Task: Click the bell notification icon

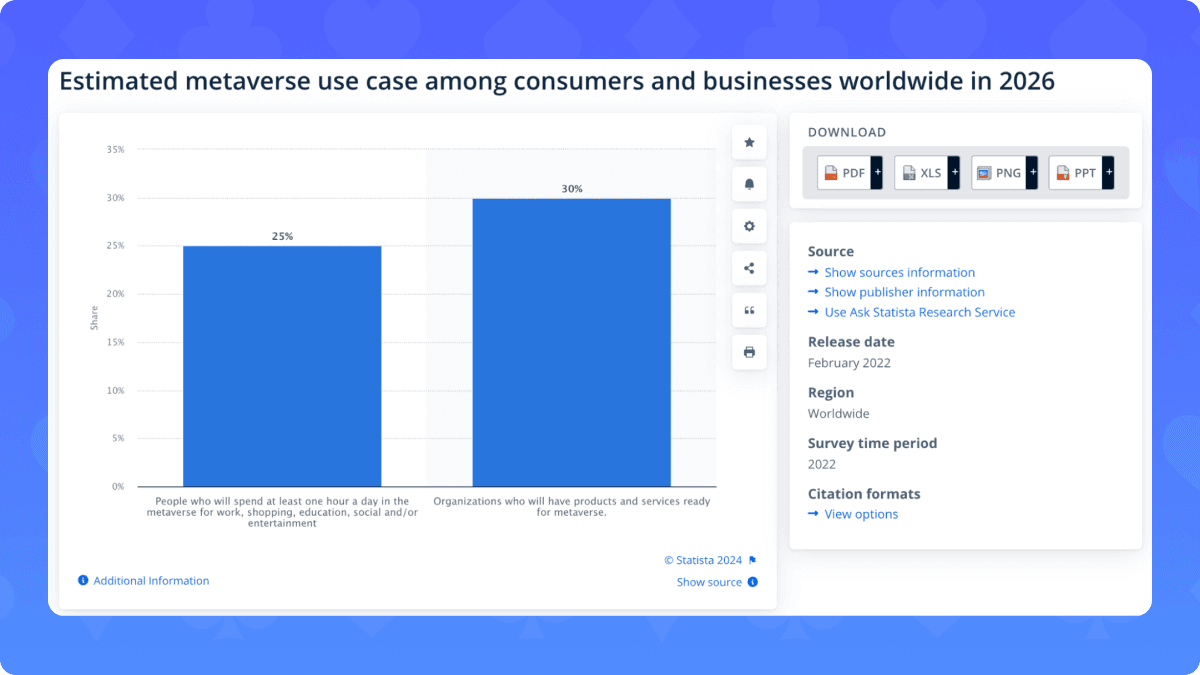Action: 749,184
